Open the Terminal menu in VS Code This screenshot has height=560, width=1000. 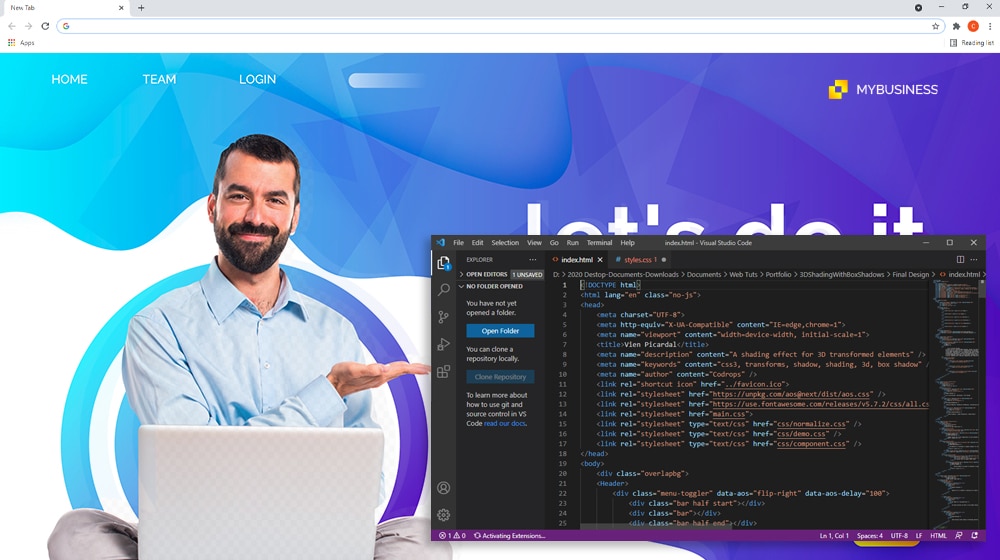pyautogui.click(x=599, y=242)
